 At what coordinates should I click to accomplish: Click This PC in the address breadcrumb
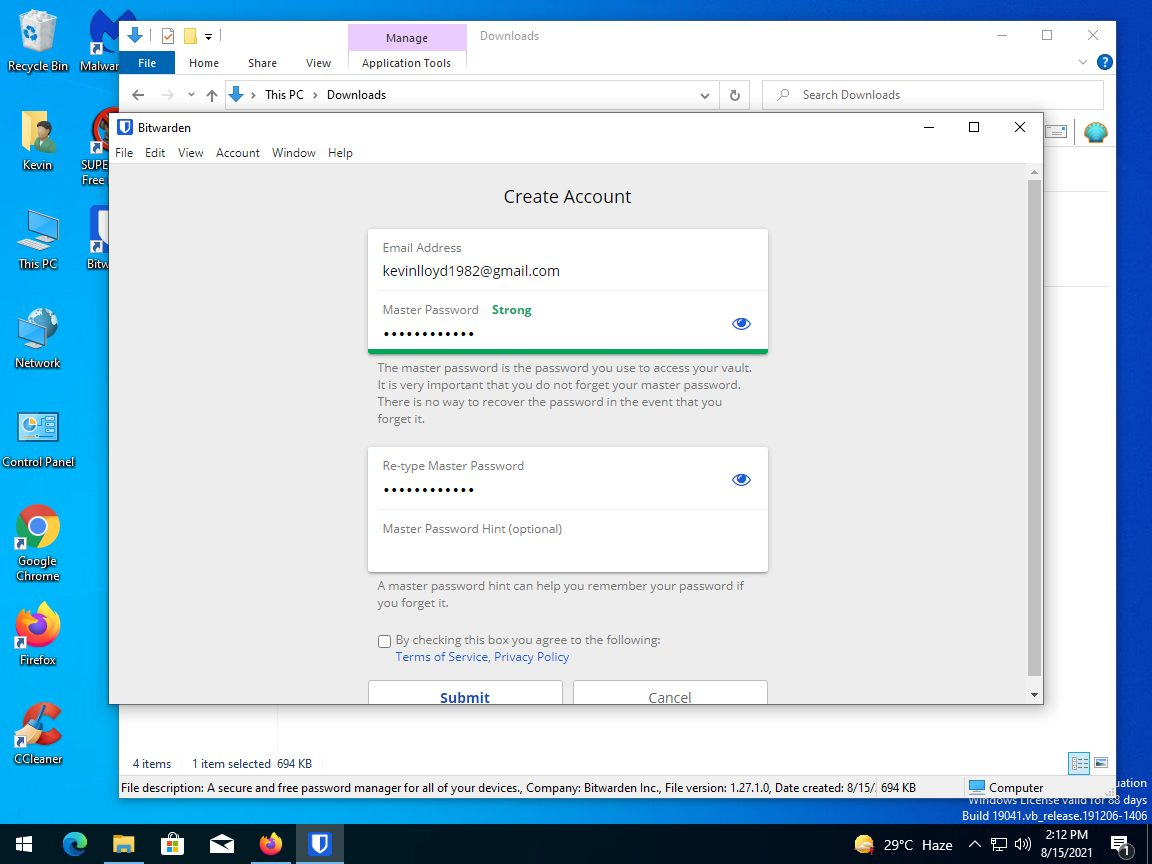284,95
